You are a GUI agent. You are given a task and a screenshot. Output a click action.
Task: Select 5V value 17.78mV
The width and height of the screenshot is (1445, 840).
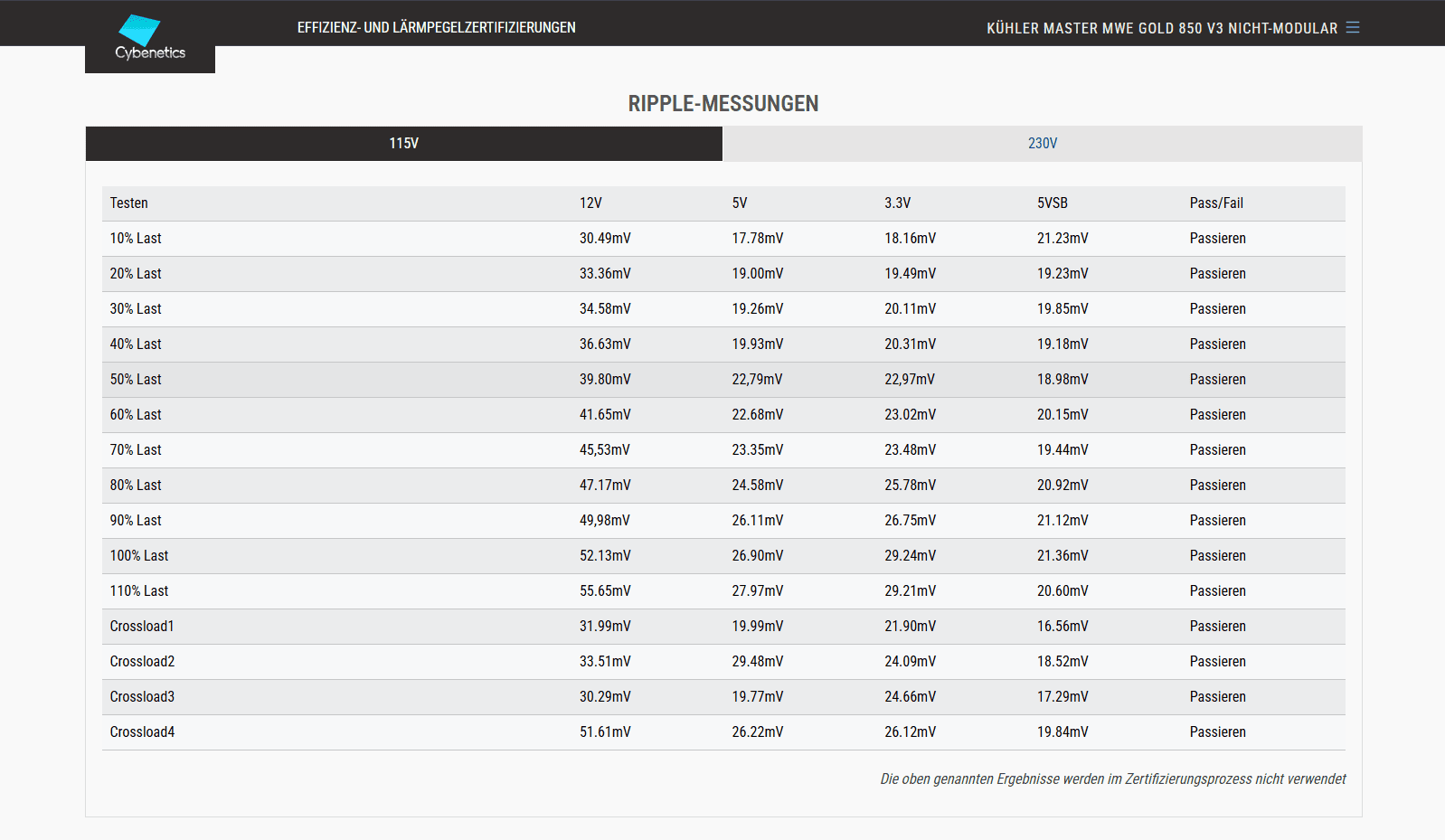point(758,239)
